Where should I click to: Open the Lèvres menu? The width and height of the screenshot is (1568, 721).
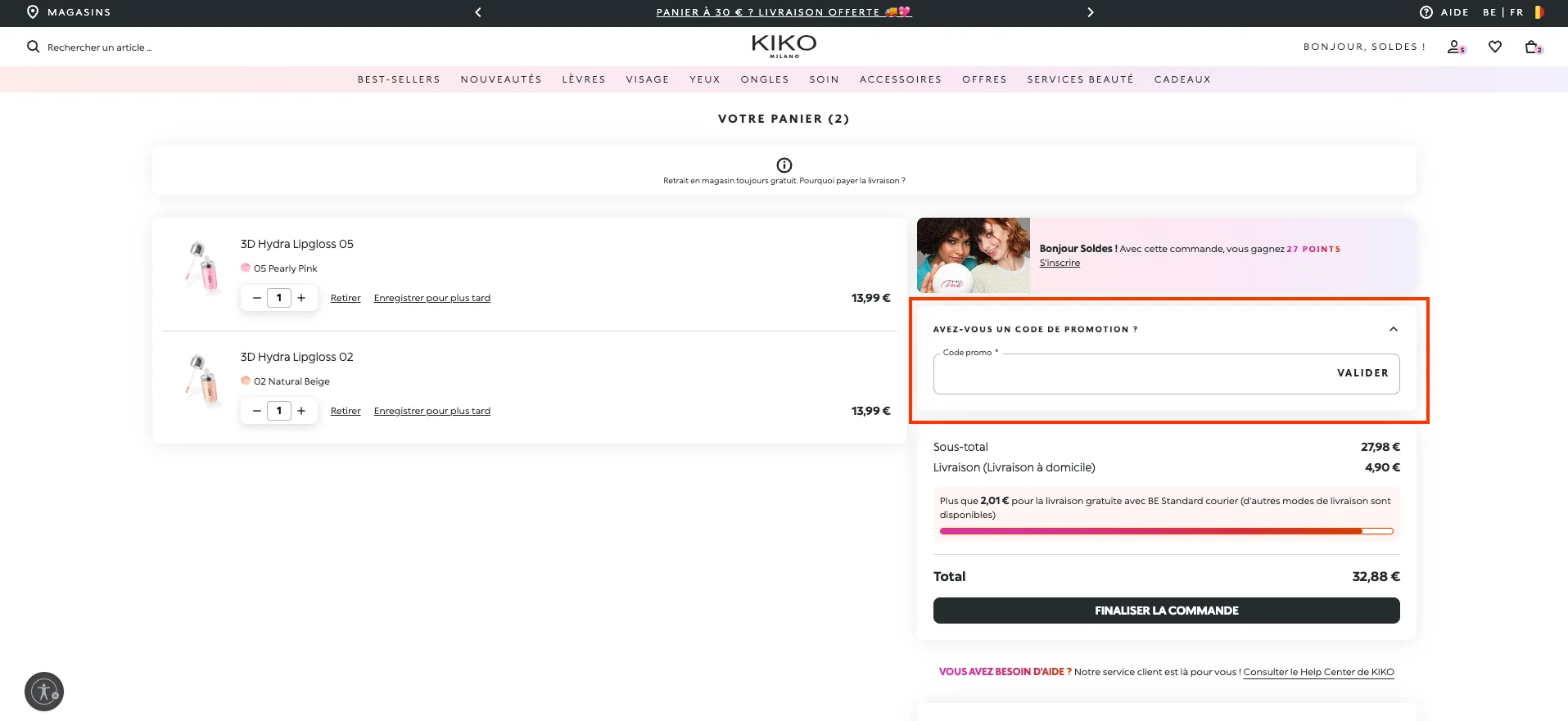pos(584,79)
